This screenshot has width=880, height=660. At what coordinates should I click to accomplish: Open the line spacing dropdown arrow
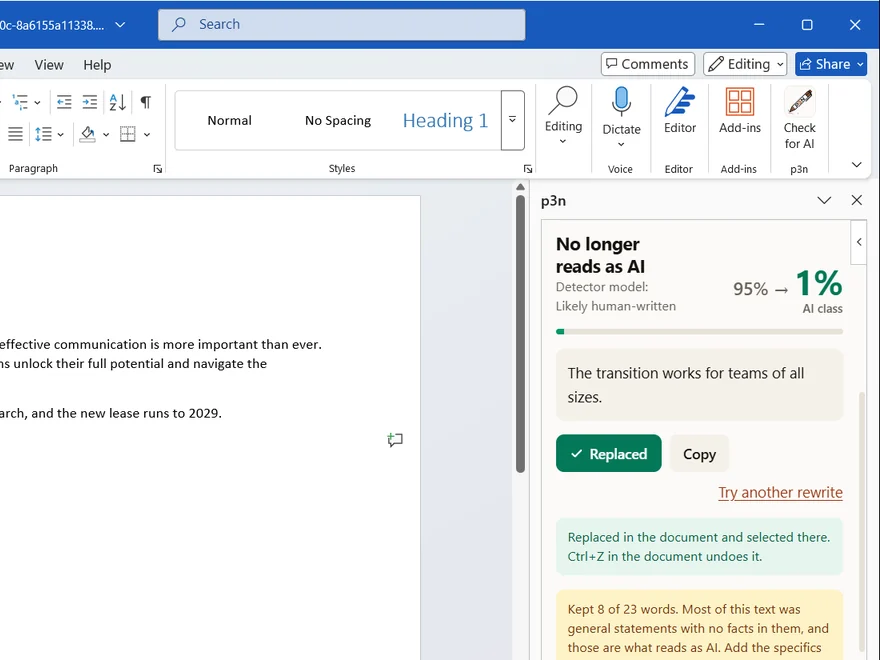point(61,135)
